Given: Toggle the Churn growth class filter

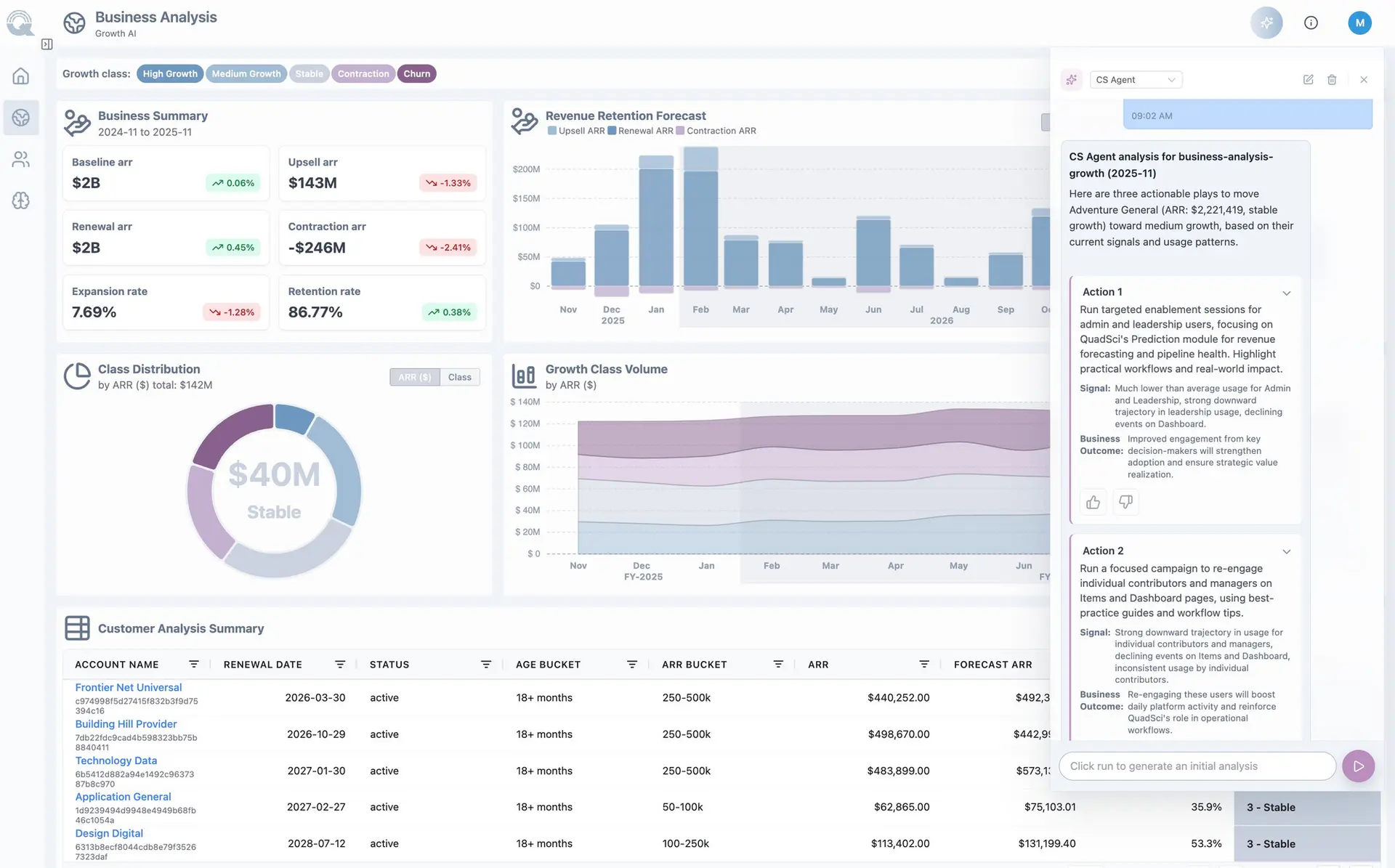Looking at the screenshot, I should [417, 73].
